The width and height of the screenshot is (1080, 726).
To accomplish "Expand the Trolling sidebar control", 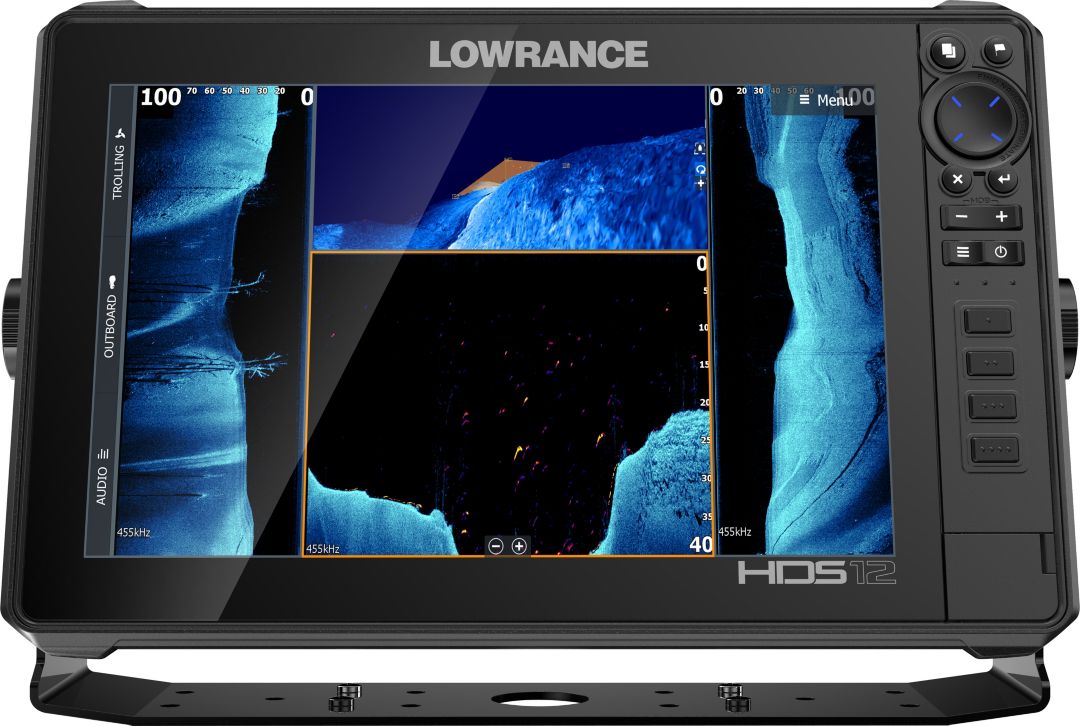I will point(119,164).
